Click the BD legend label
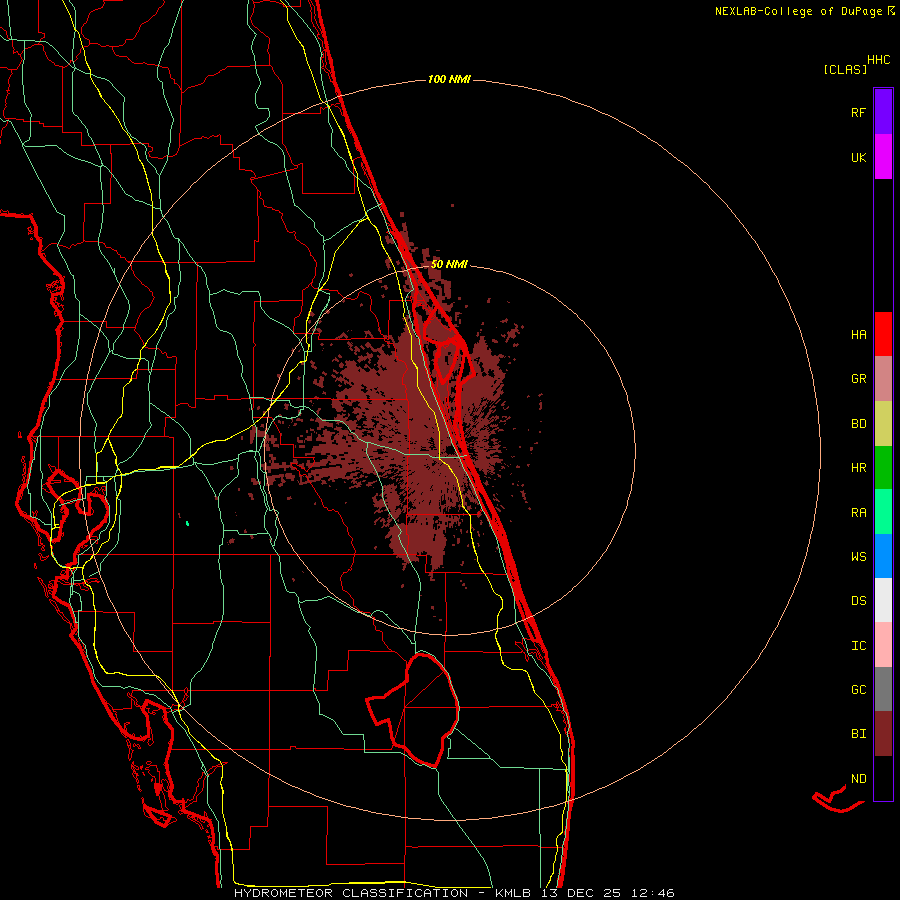900x900 pixels. [858, 424]
